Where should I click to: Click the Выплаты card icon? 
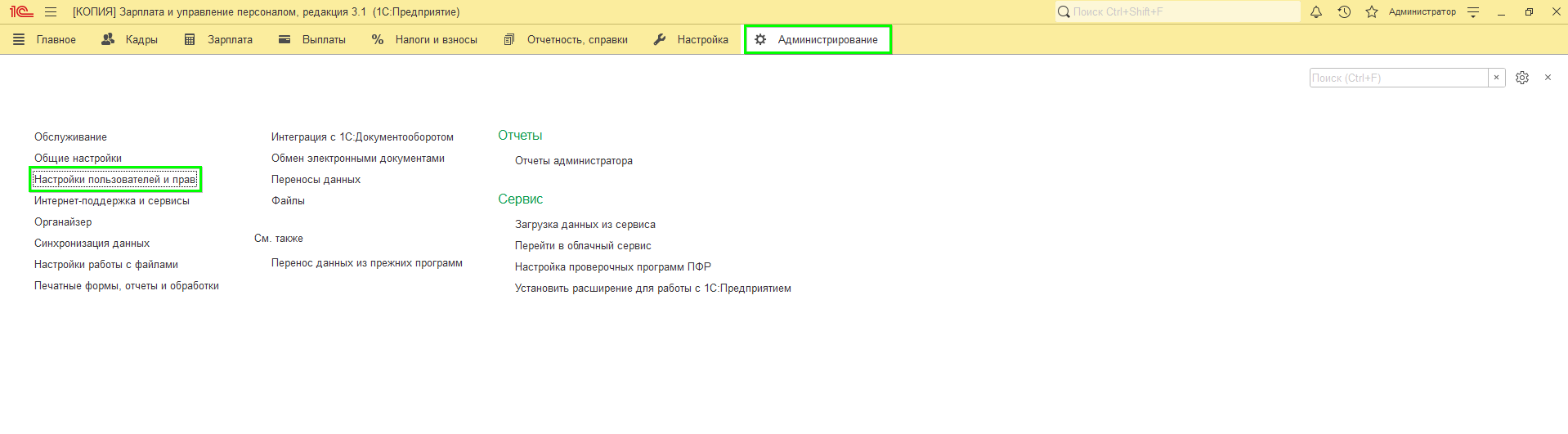pos(284,39)
